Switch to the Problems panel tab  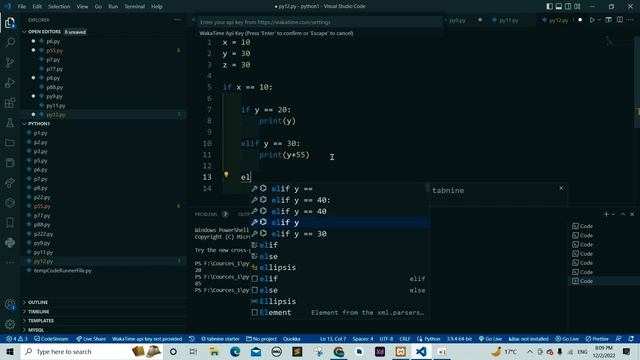coord(206,214)
